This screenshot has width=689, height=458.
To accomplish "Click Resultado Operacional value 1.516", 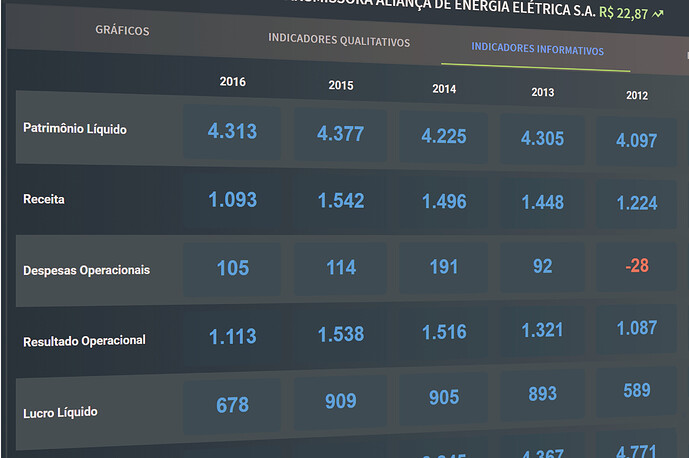I will pyautogui.click(x=444, y=332).
